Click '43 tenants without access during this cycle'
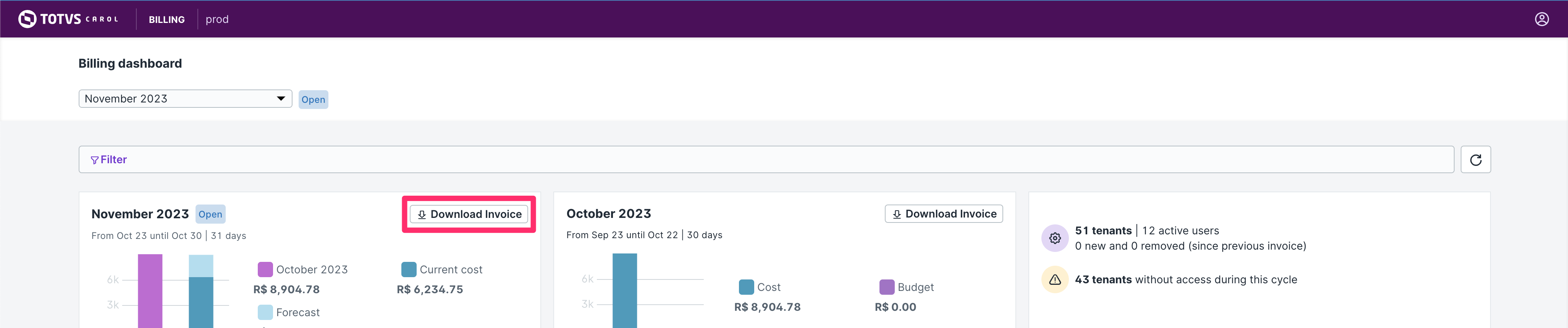Image resolution: width=1568 pixels, height=328 pixels. click(1186, 280)
